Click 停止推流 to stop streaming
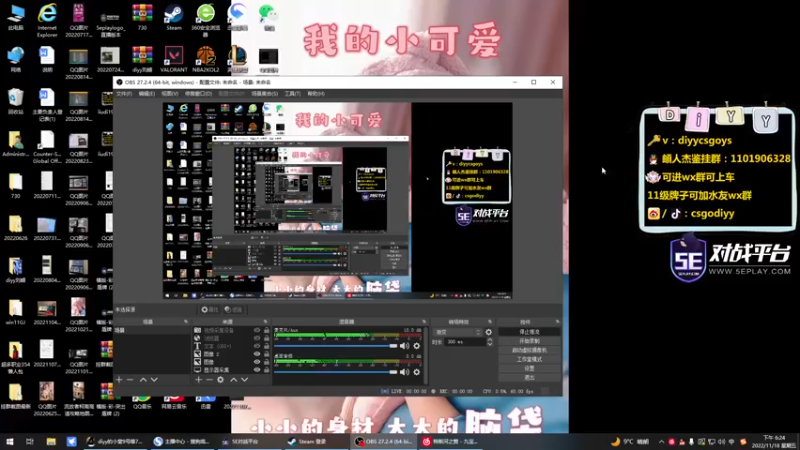This screenshot has width=800, height=450. tap(529, 332)
